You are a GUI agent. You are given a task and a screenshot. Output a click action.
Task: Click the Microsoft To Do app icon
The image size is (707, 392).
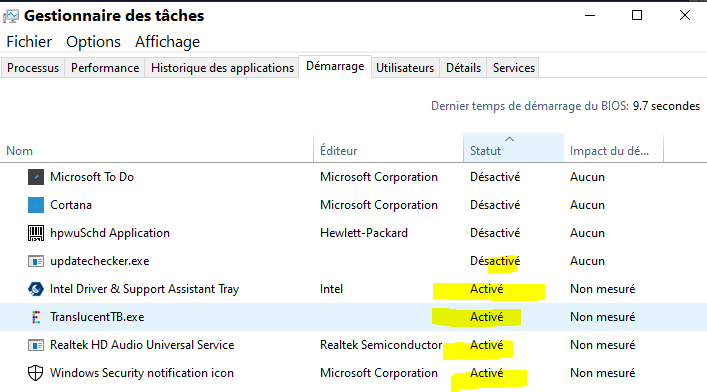36,177
